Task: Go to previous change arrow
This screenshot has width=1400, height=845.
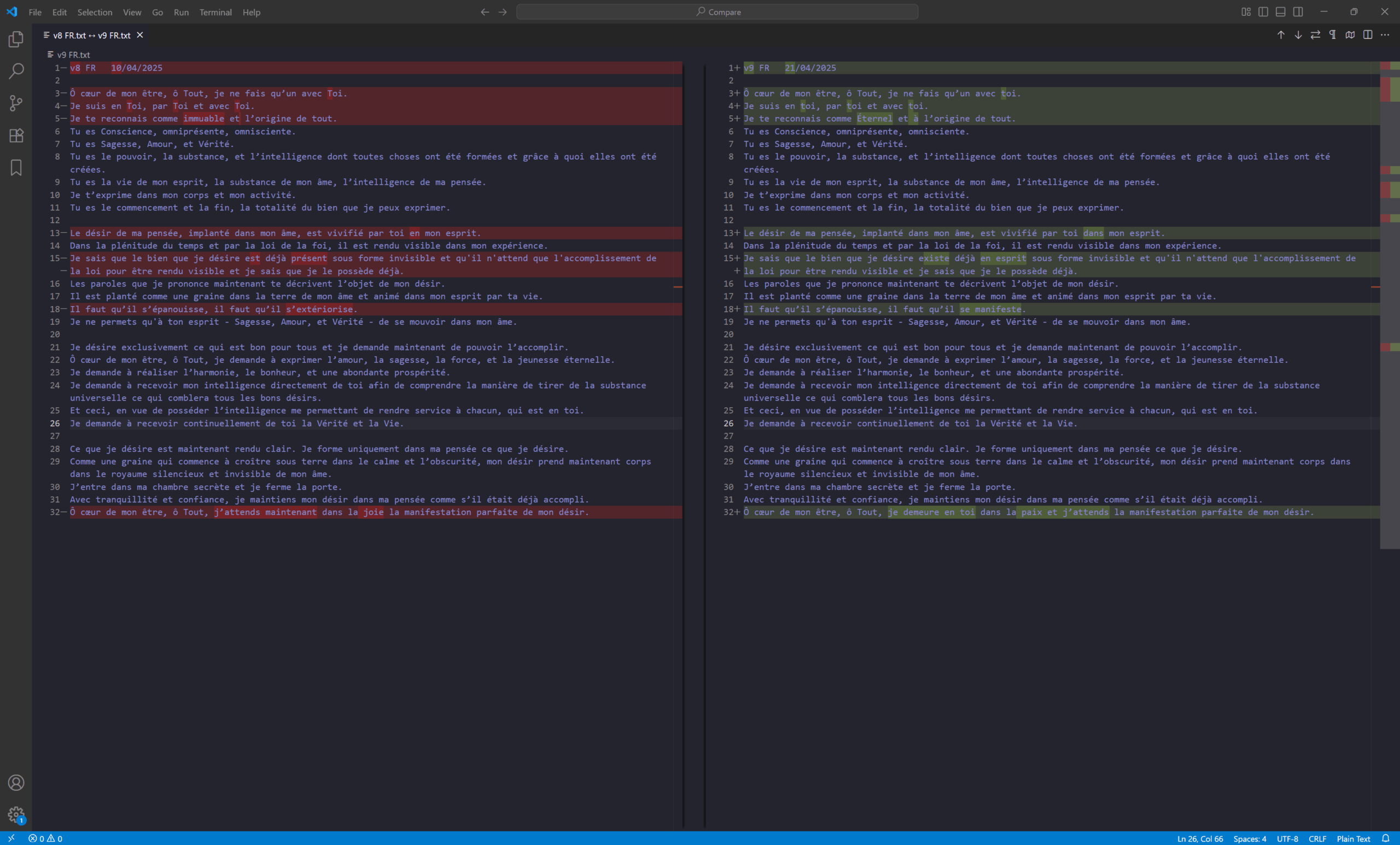Action: tap(1281, 35)
